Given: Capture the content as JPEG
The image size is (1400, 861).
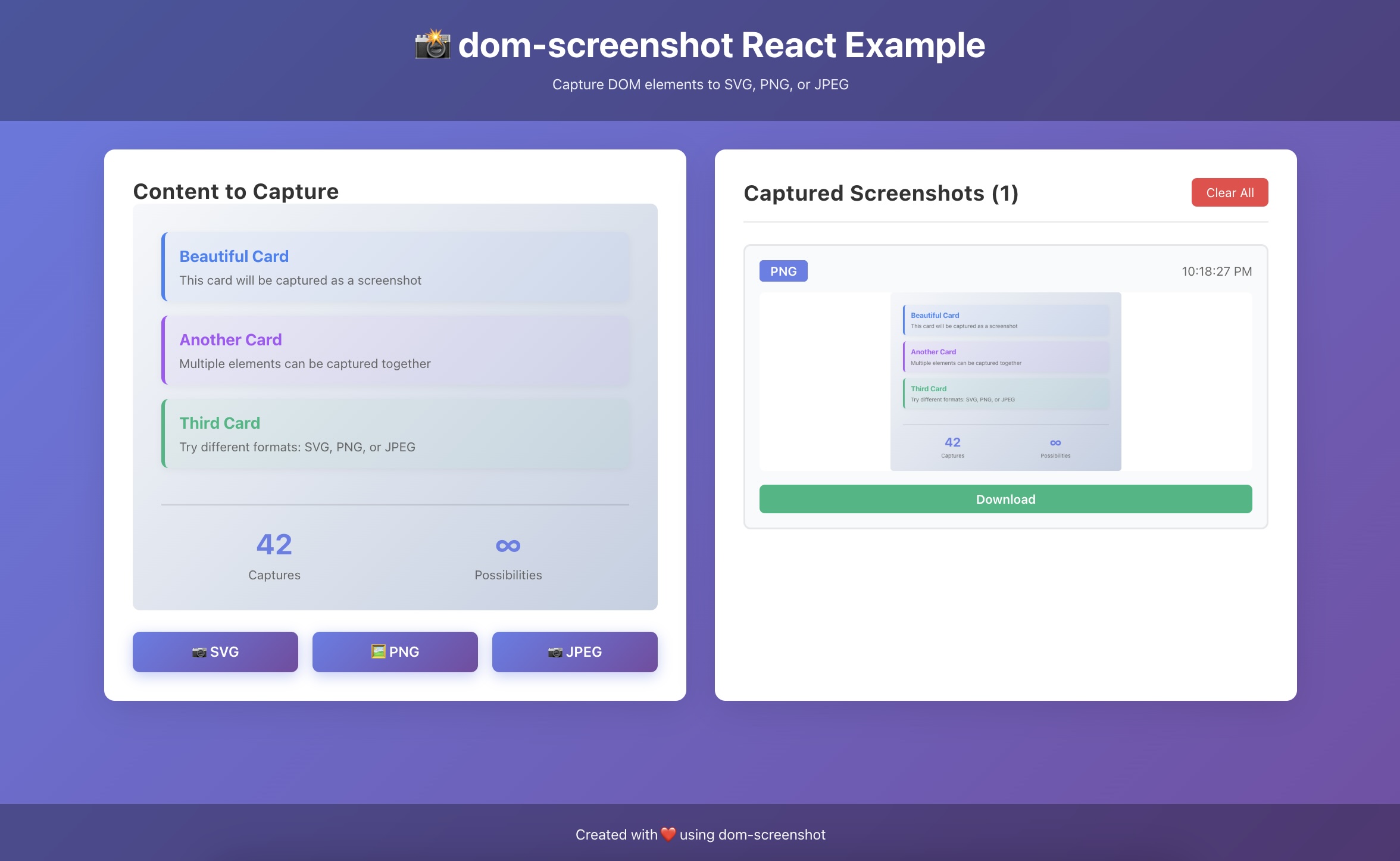Looking at the screenshot, I should pyautogui.click(x=574, y=652).
